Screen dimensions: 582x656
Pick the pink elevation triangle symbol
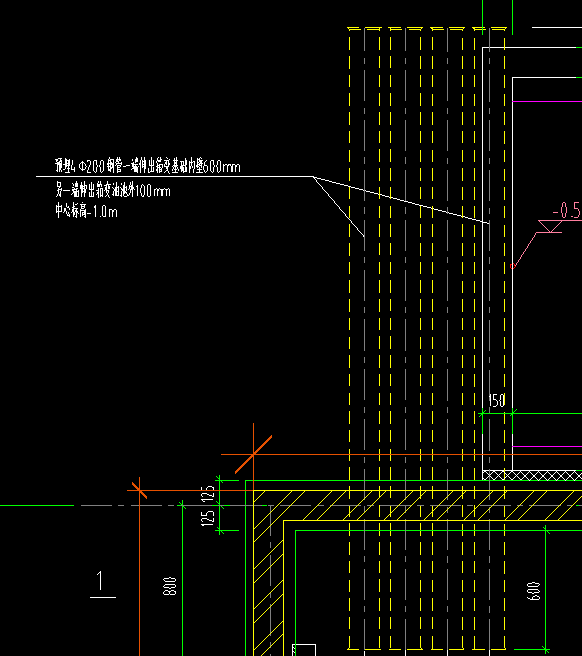coord(550,226)
